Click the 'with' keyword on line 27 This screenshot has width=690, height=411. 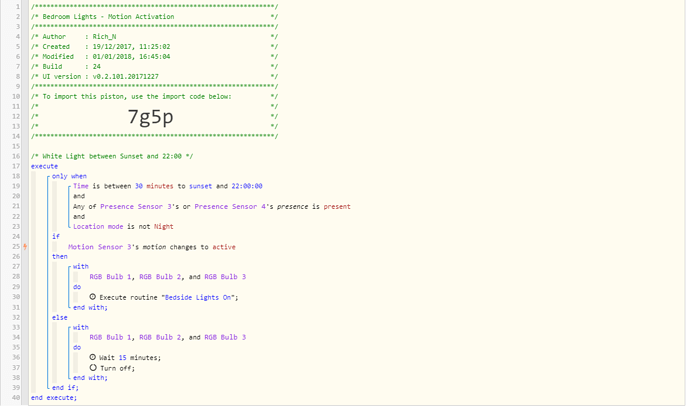(x=81, y=267)
